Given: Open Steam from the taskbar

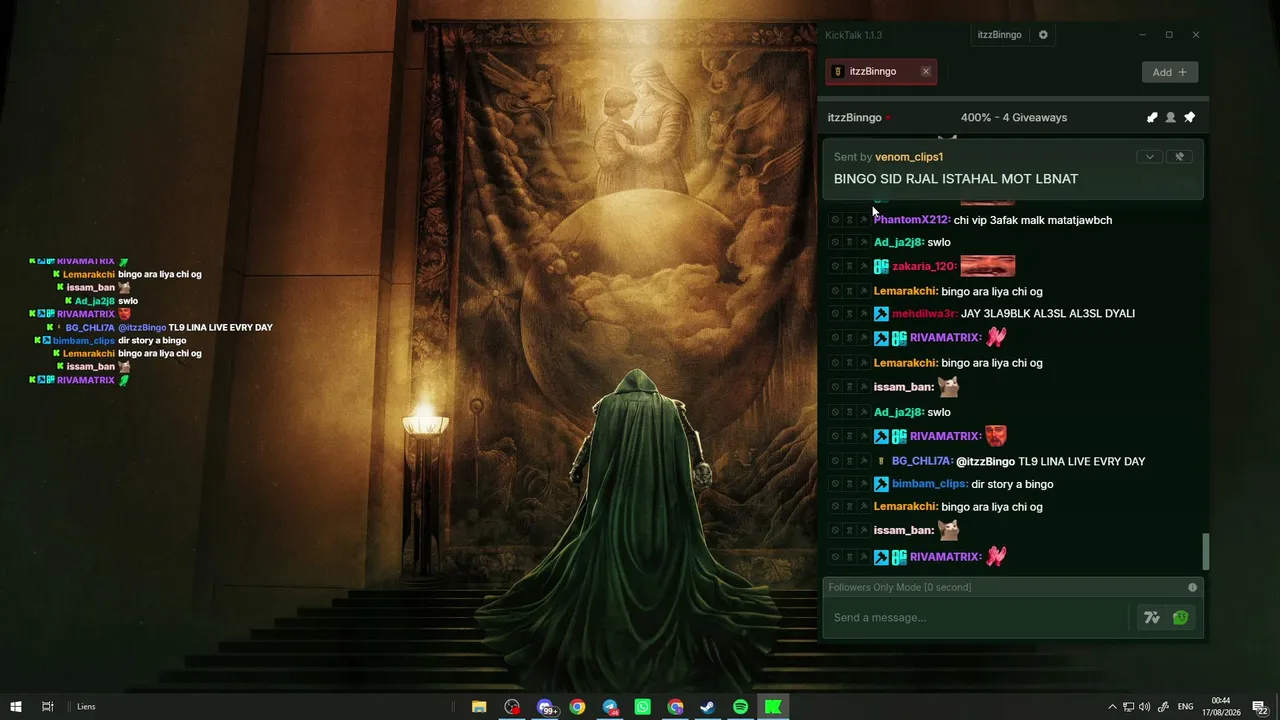Looking at the screenshot, I should click(x=707, y=707).
